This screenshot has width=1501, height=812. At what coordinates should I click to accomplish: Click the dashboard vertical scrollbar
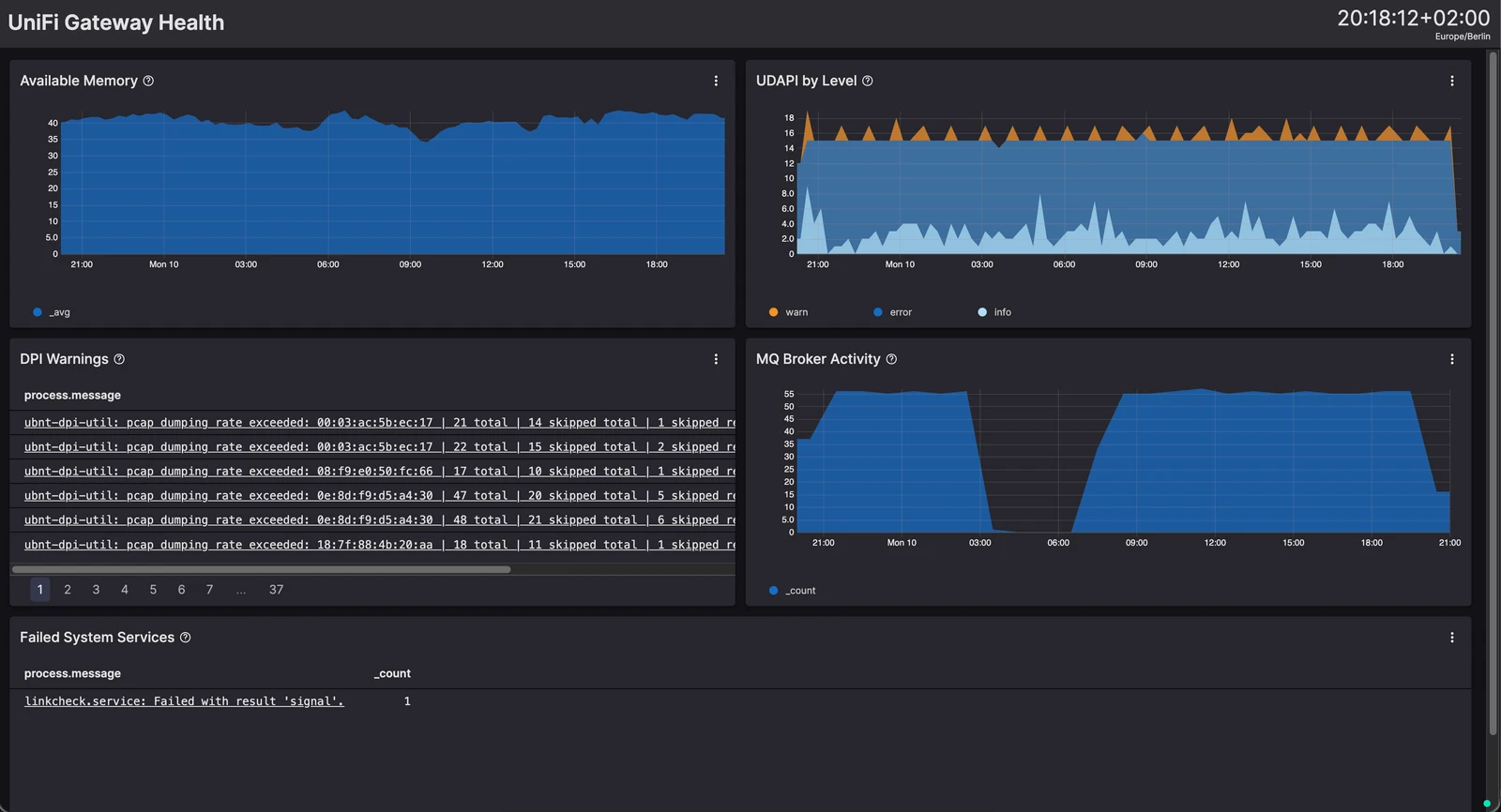1493,394
